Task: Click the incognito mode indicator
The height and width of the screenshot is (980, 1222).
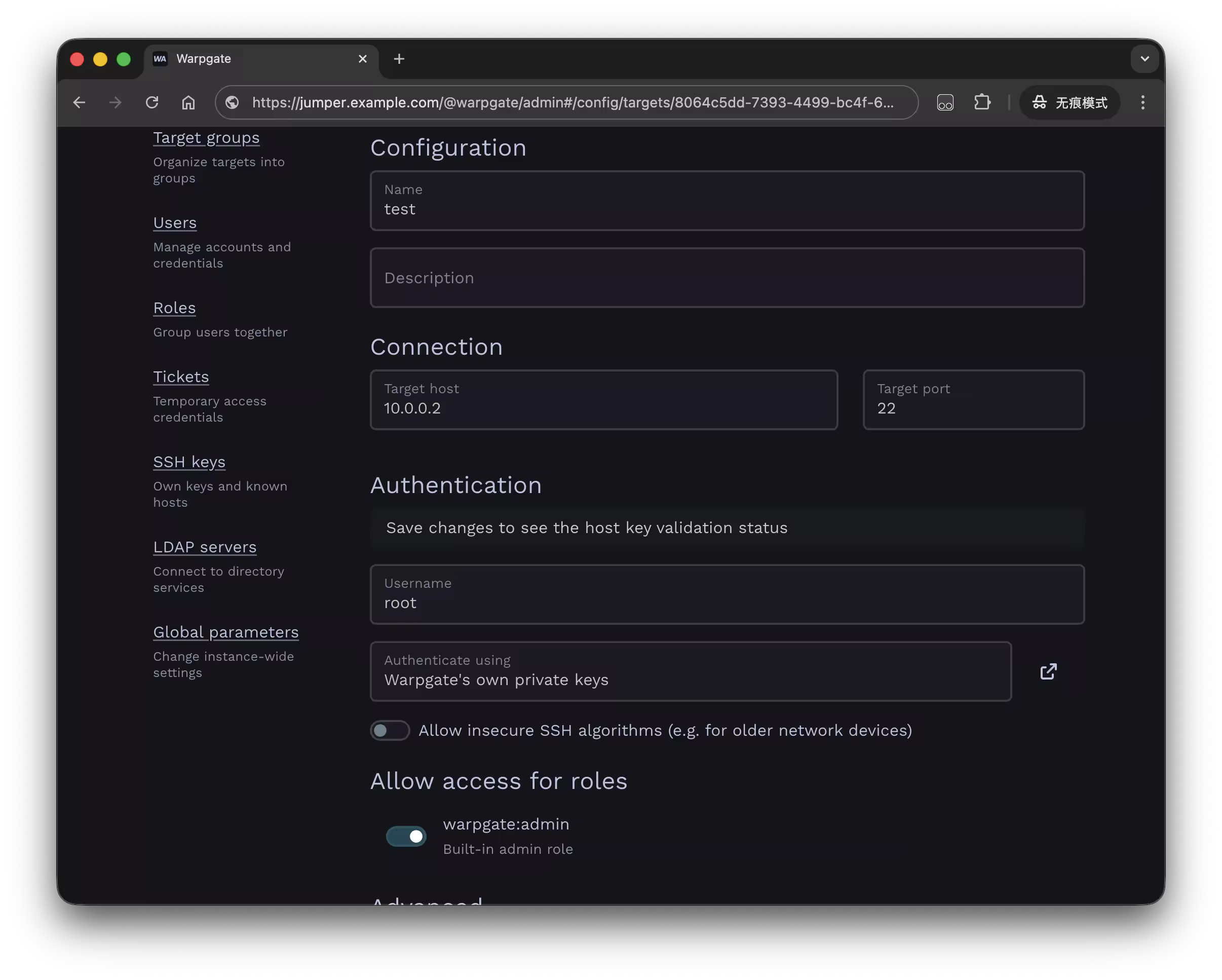Action: [x=1070, y=102]
